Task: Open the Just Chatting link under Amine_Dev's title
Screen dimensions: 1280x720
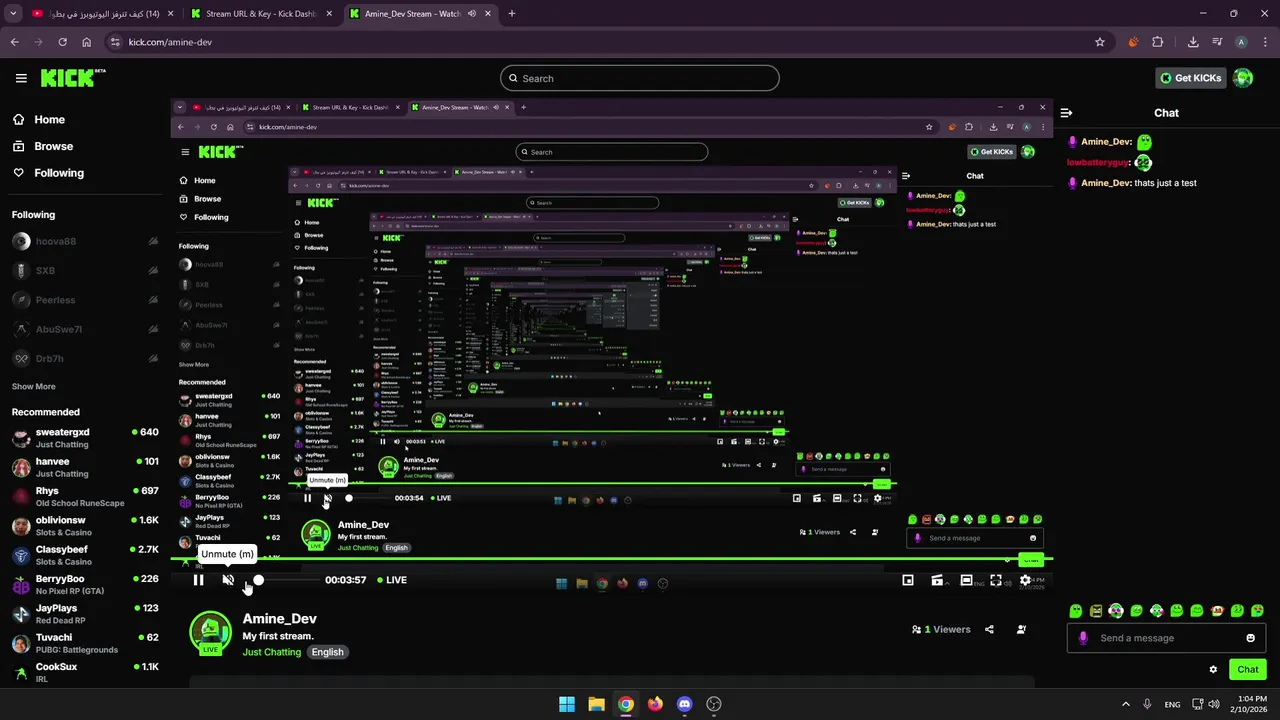Action: tap(272, 652)
